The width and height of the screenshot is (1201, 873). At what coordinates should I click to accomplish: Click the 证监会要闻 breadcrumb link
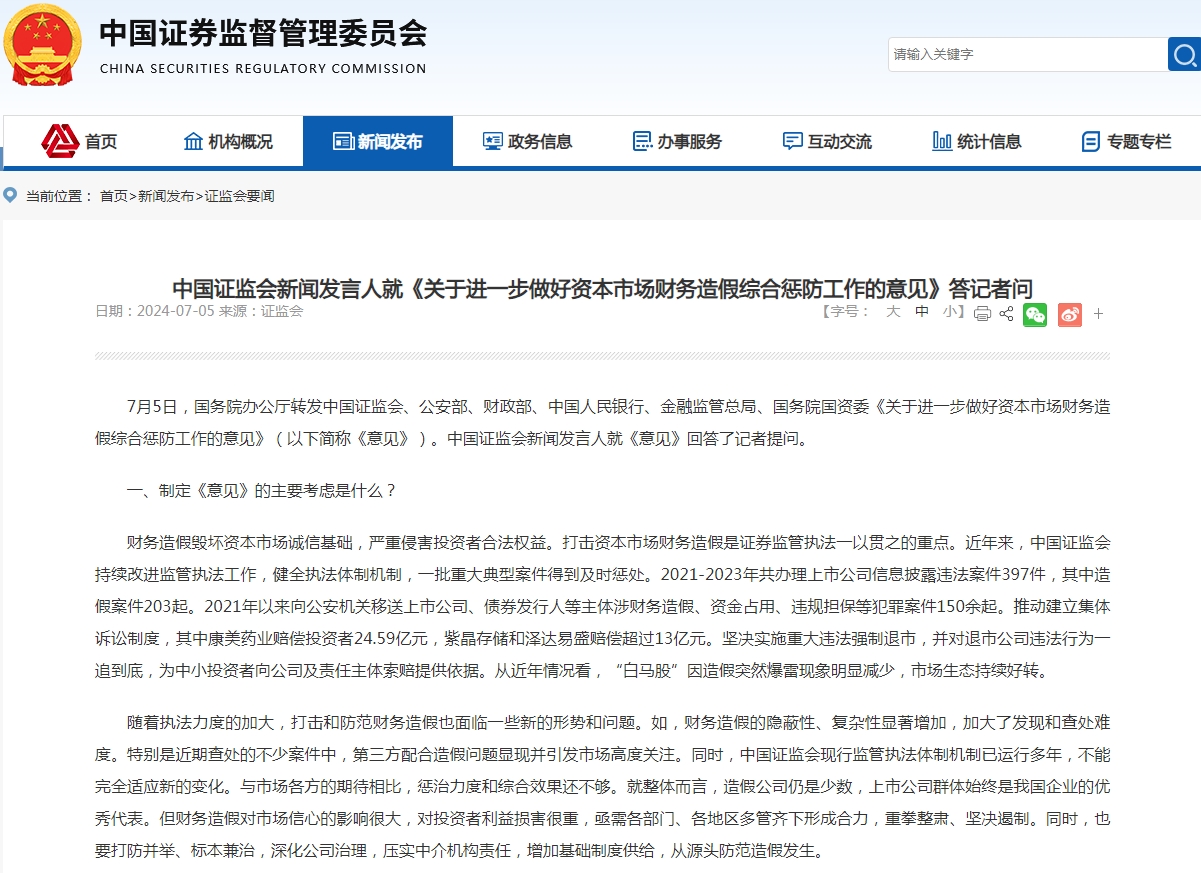239,196
